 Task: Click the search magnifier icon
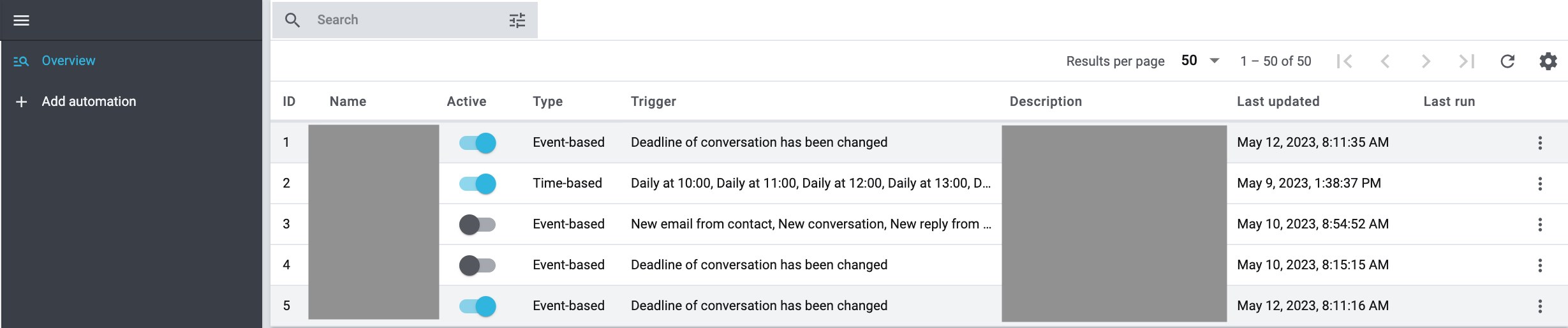coord(292,20)
